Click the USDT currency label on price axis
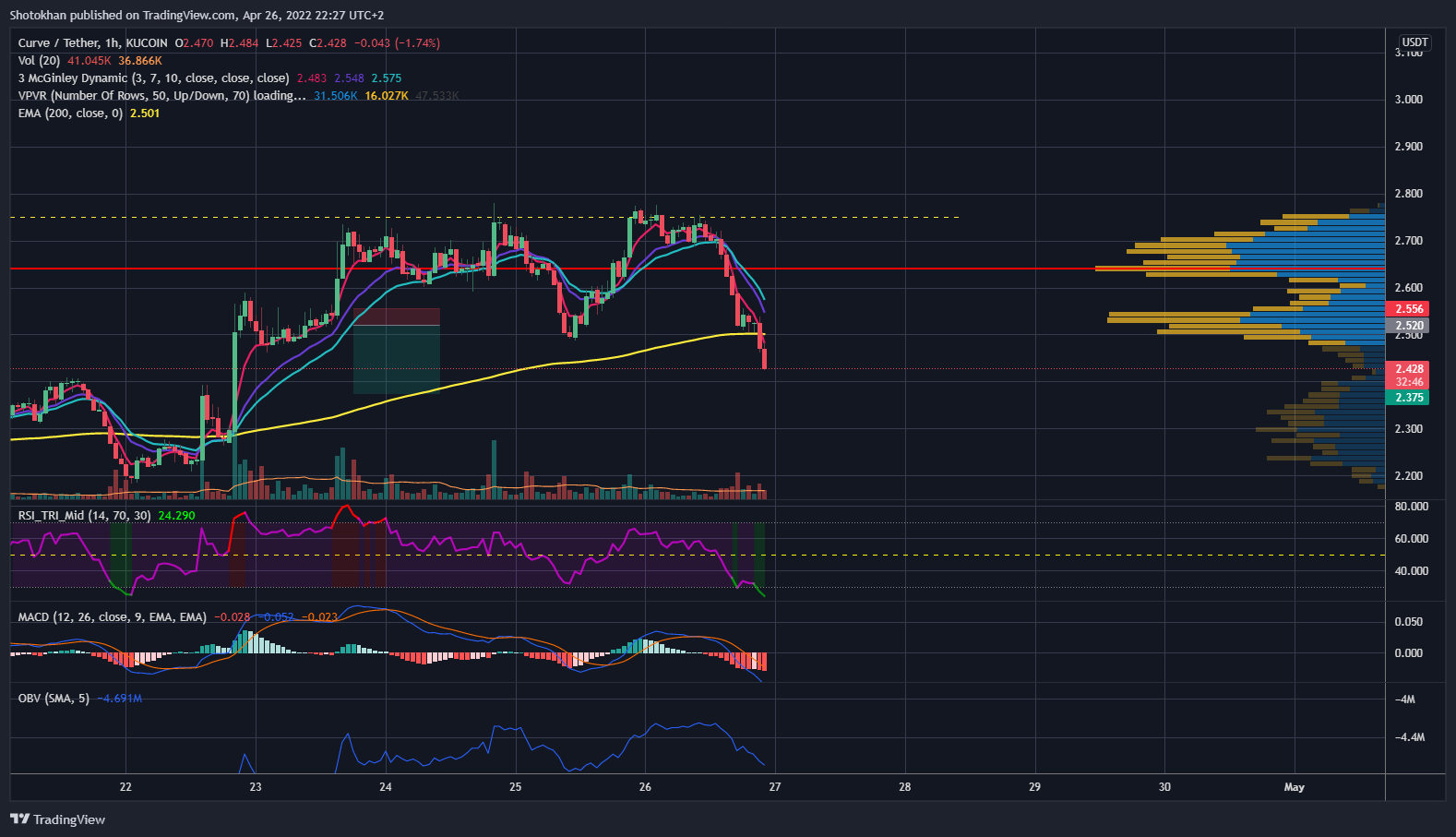Viewport: 1456px width, 837px height. [1414, 42]
